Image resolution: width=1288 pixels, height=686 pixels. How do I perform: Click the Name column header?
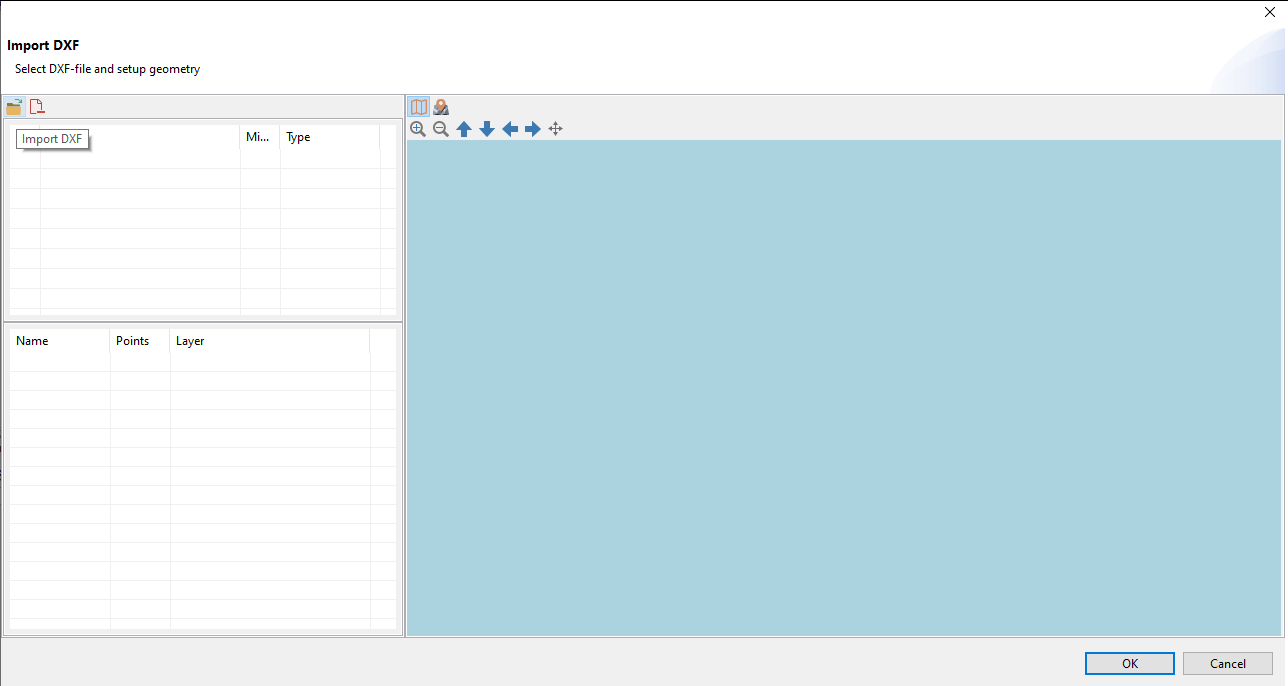click(60, 341)
